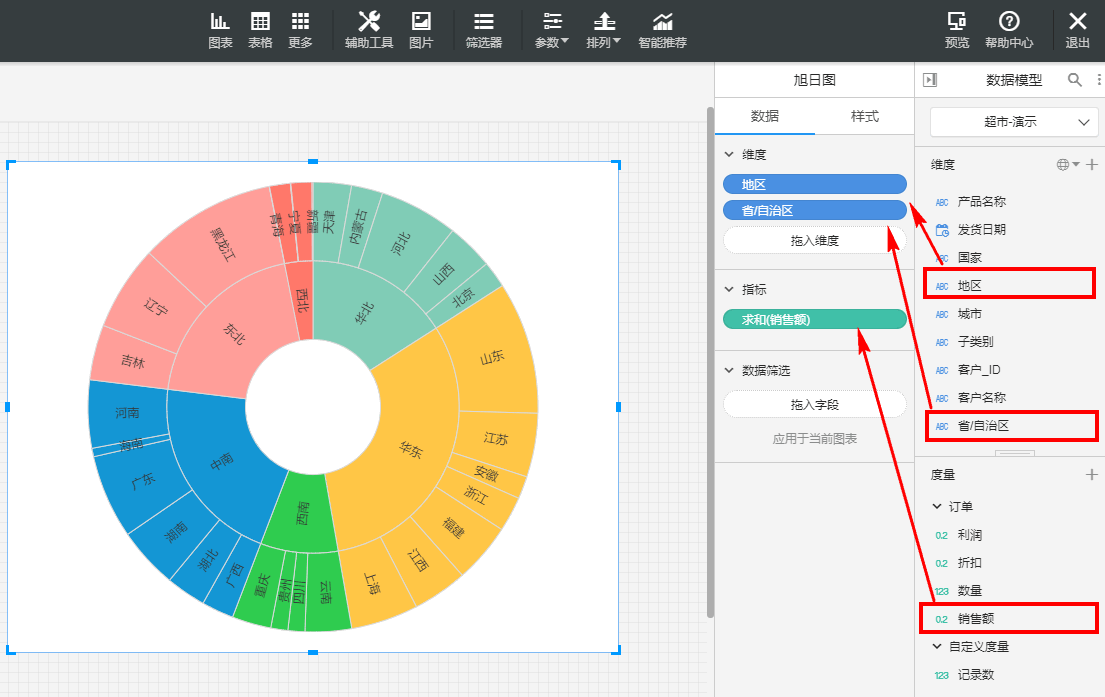Click the 拖入字段 filter drop field
1105x697 pixels.
pyautogui.click(x=814, y=405)
